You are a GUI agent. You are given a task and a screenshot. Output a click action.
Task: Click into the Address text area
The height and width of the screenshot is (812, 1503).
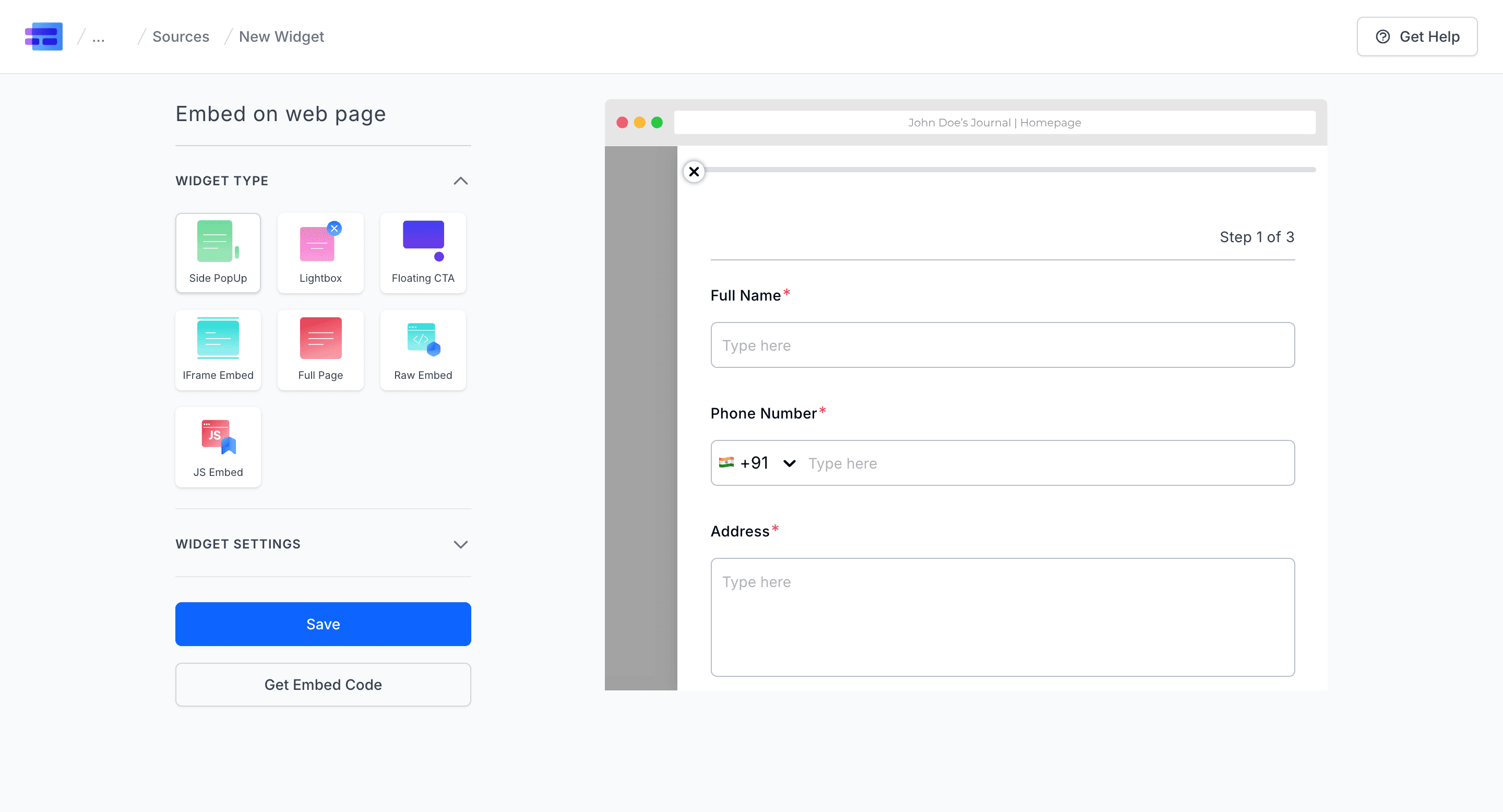(1003, 617)
